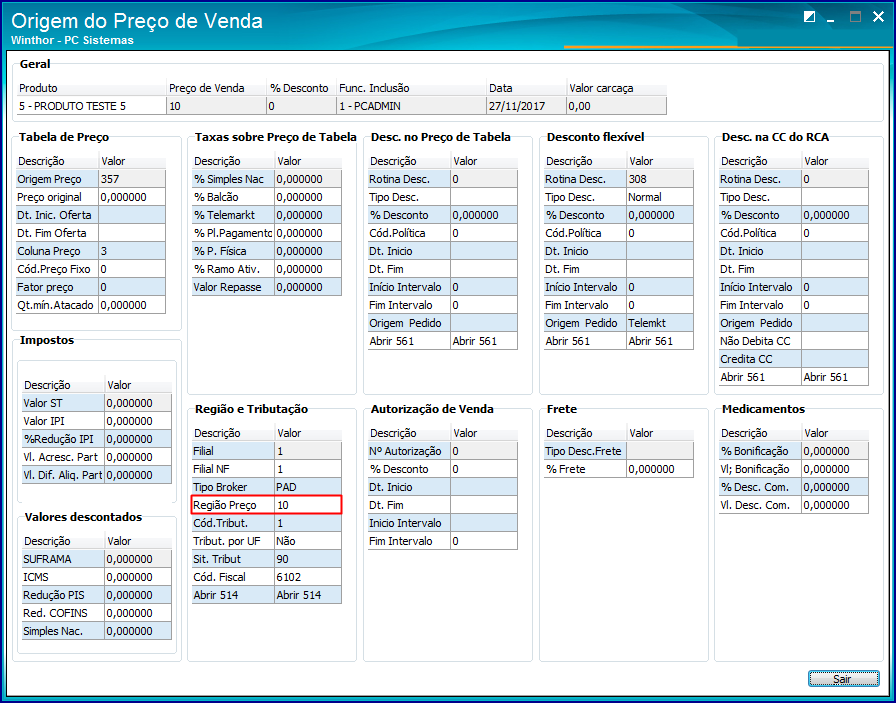Open 'Abrir 514' value cell in Região e Tributação

[x=308, y=595]
